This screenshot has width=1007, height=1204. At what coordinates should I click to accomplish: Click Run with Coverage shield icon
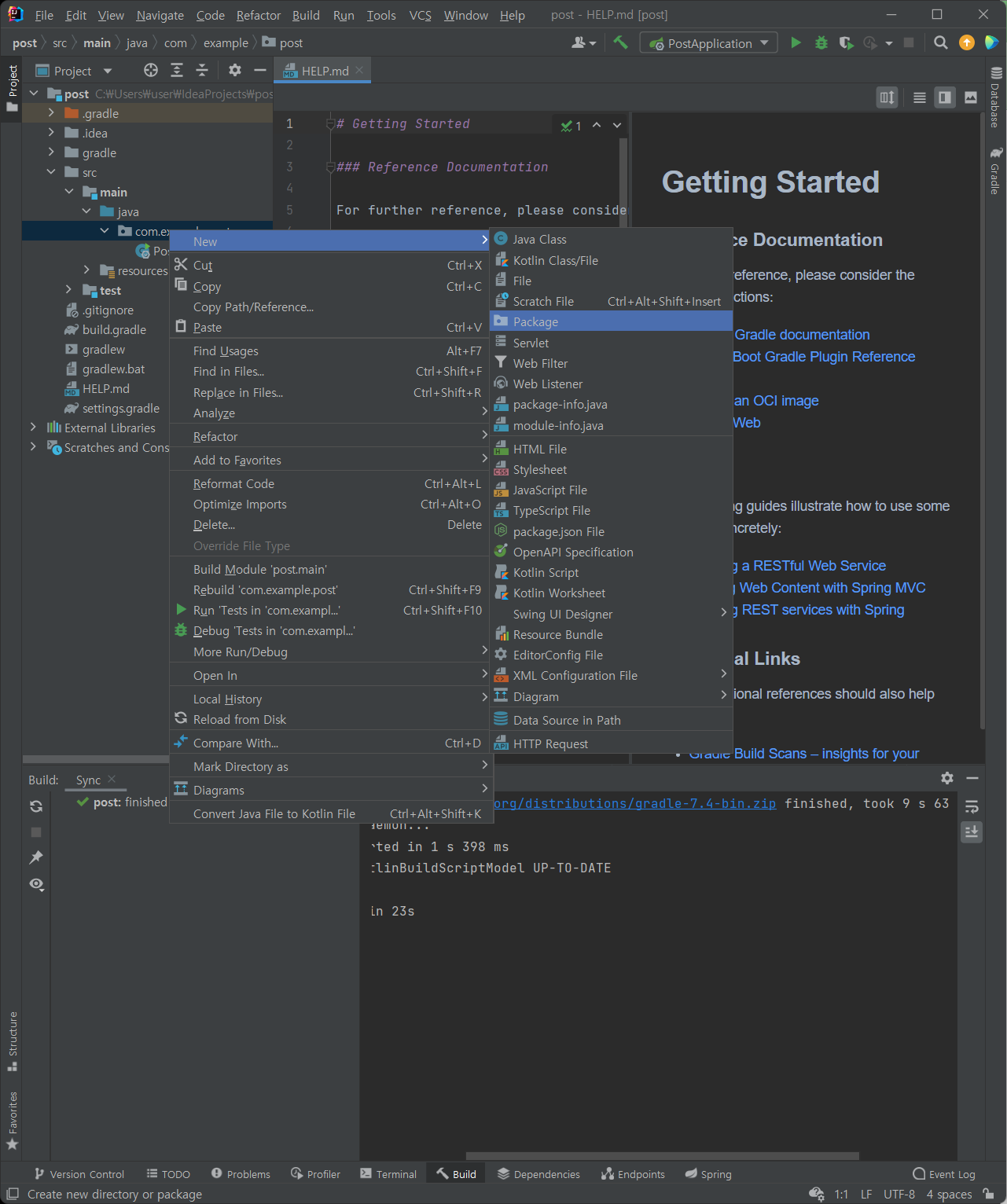(846, 42)
